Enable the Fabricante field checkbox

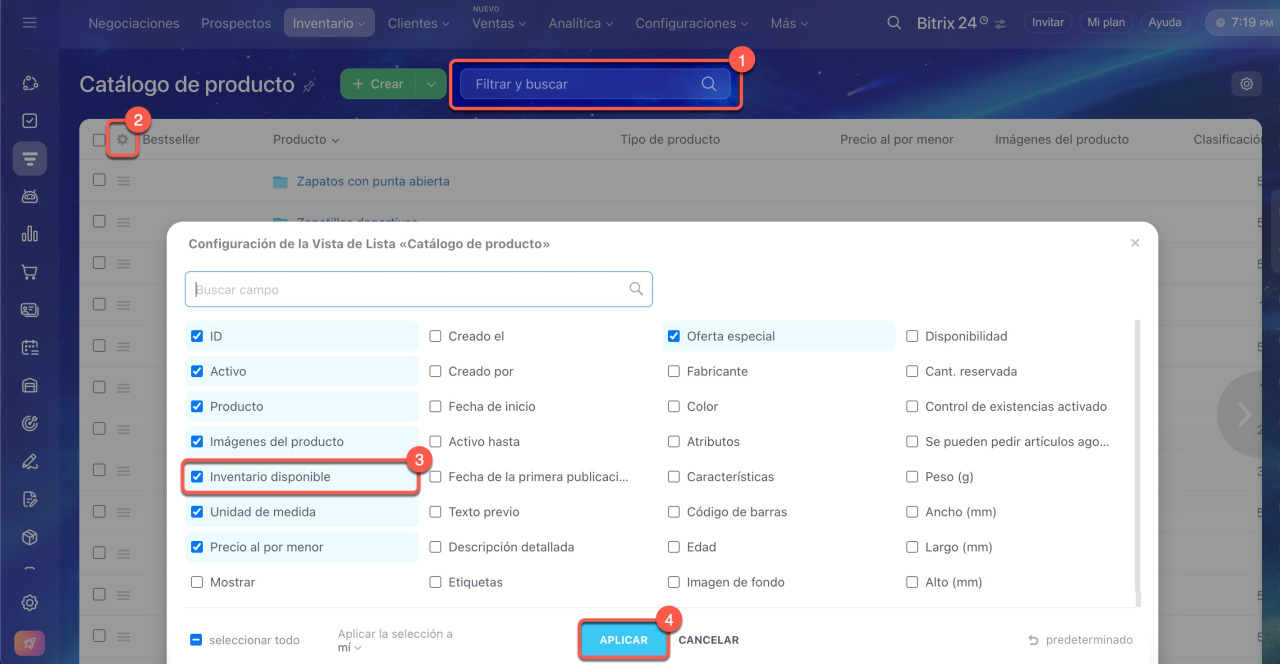point(674,372)
